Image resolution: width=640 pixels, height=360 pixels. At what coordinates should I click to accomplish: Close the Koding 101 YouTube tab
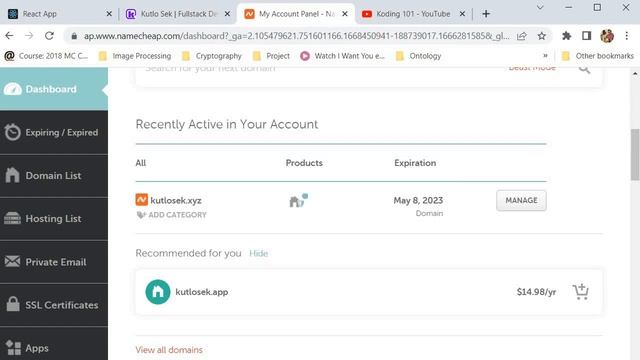point(462,14)
